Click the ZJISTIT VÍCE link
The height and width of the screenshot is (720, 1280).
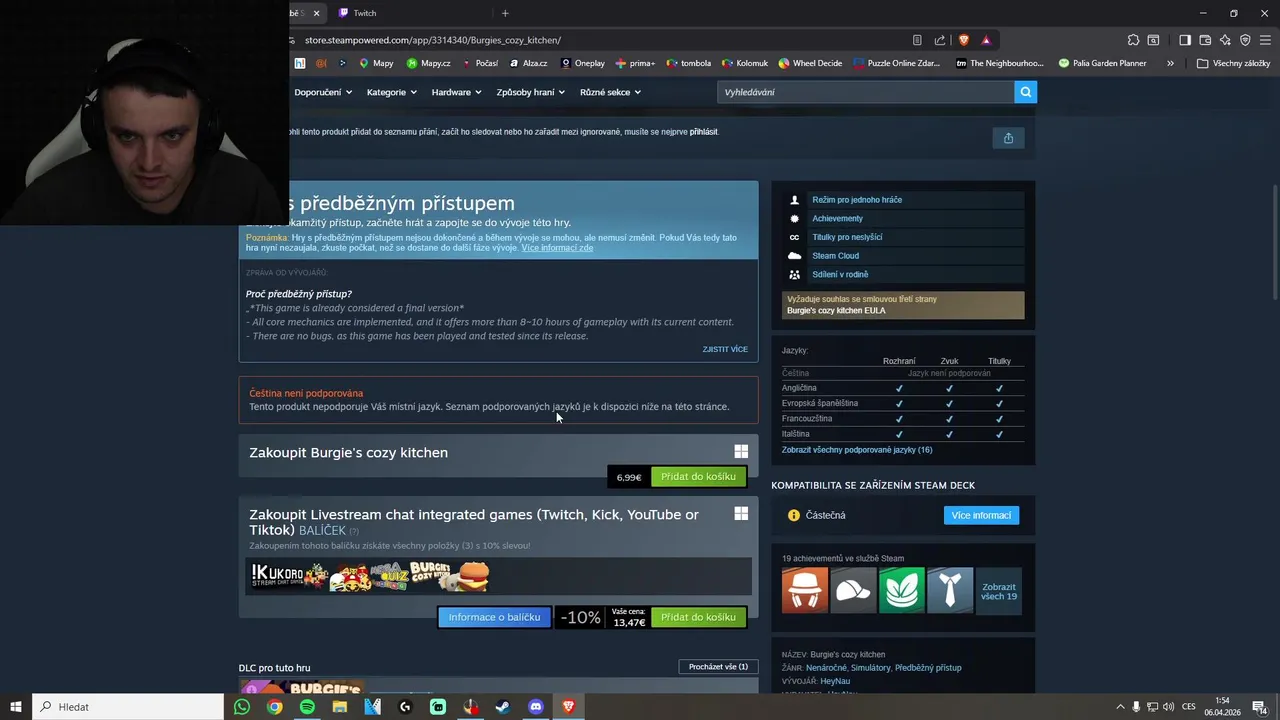(x=725, y=349)
